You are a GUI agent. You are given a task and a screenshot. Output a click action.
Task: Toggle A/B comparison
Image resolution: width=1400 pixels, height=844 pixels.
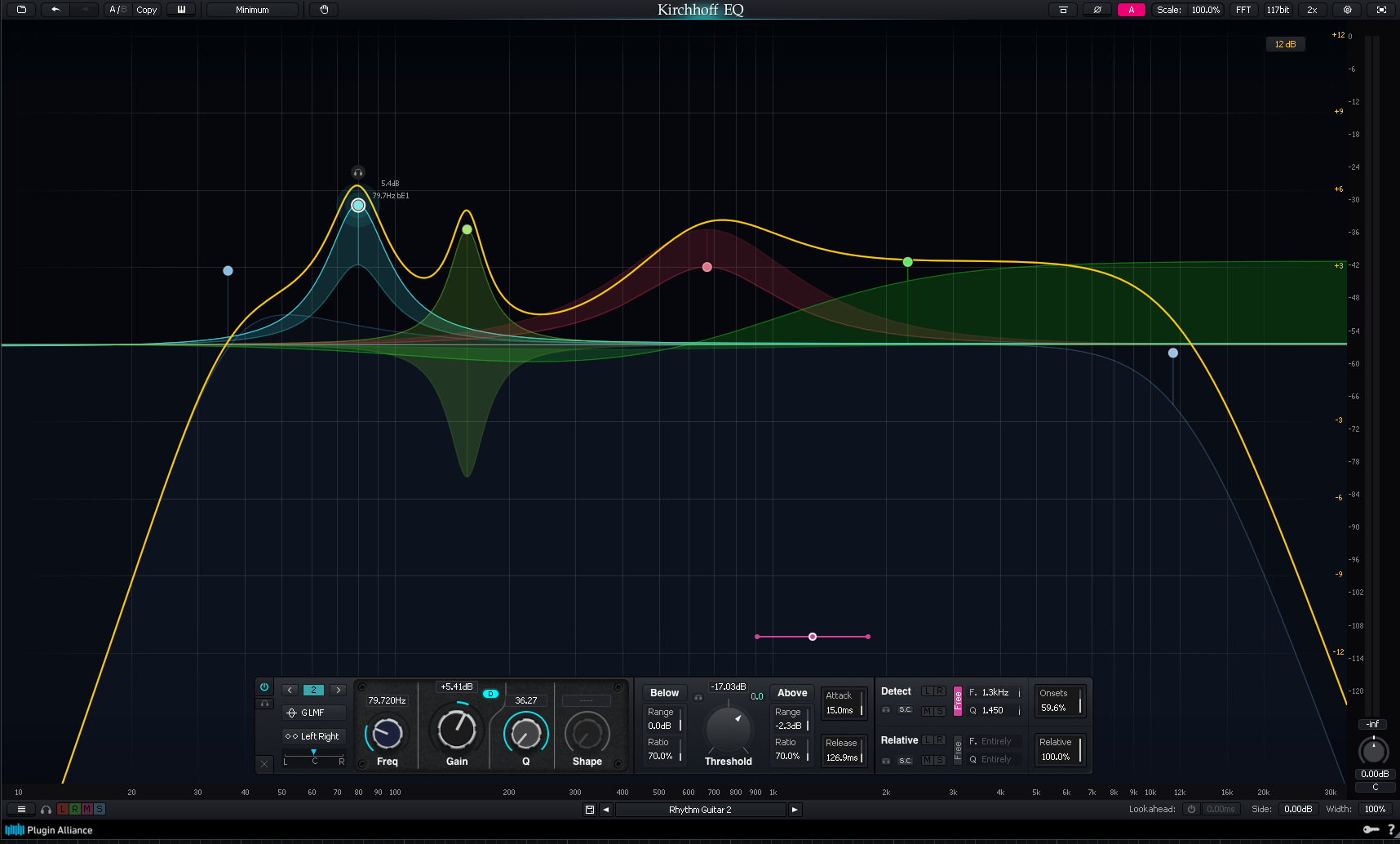tap(117, 10)
